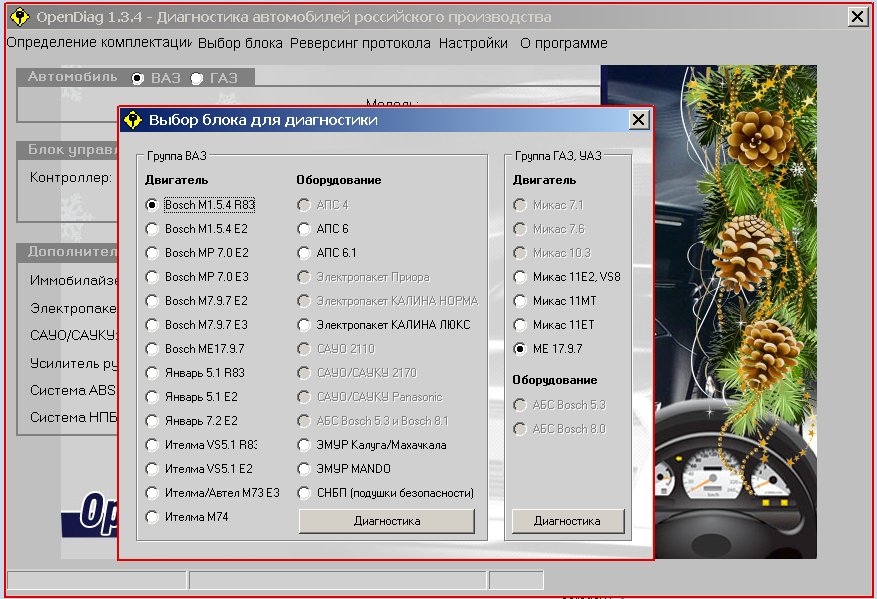Open the Выбор блока menu
This screenshot has height=599, width=877.
click(241, 43)
